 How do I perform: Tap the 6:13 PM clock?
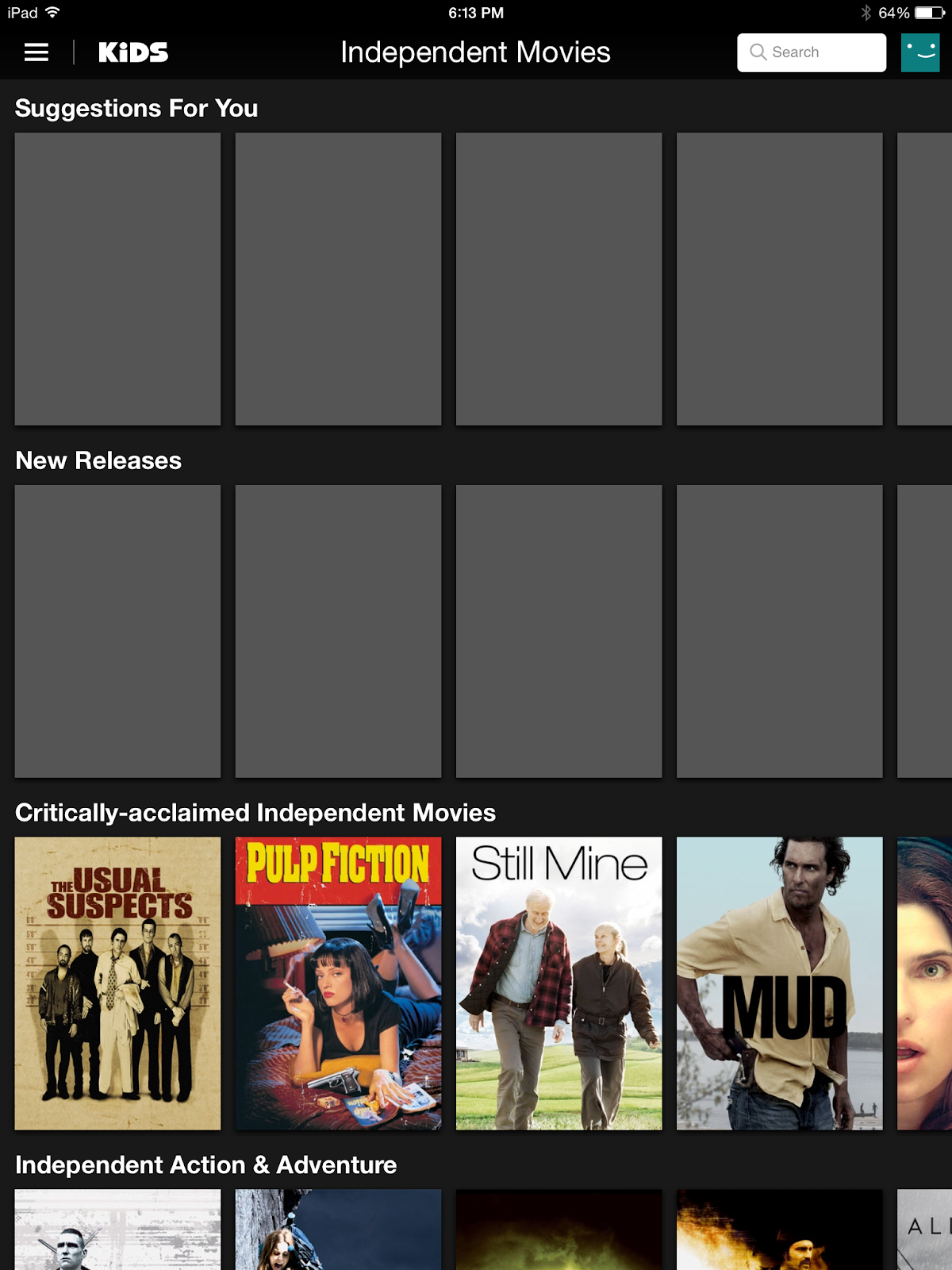pyautogui.click(x=476, y=13)
